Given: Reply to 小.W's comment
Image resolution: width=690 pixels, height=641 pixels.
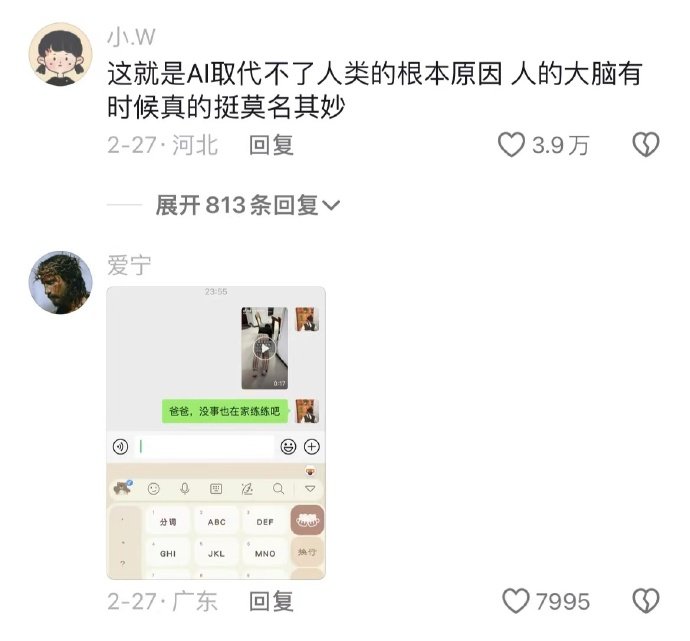Looking at the screenshot, I should click(271, 145).
